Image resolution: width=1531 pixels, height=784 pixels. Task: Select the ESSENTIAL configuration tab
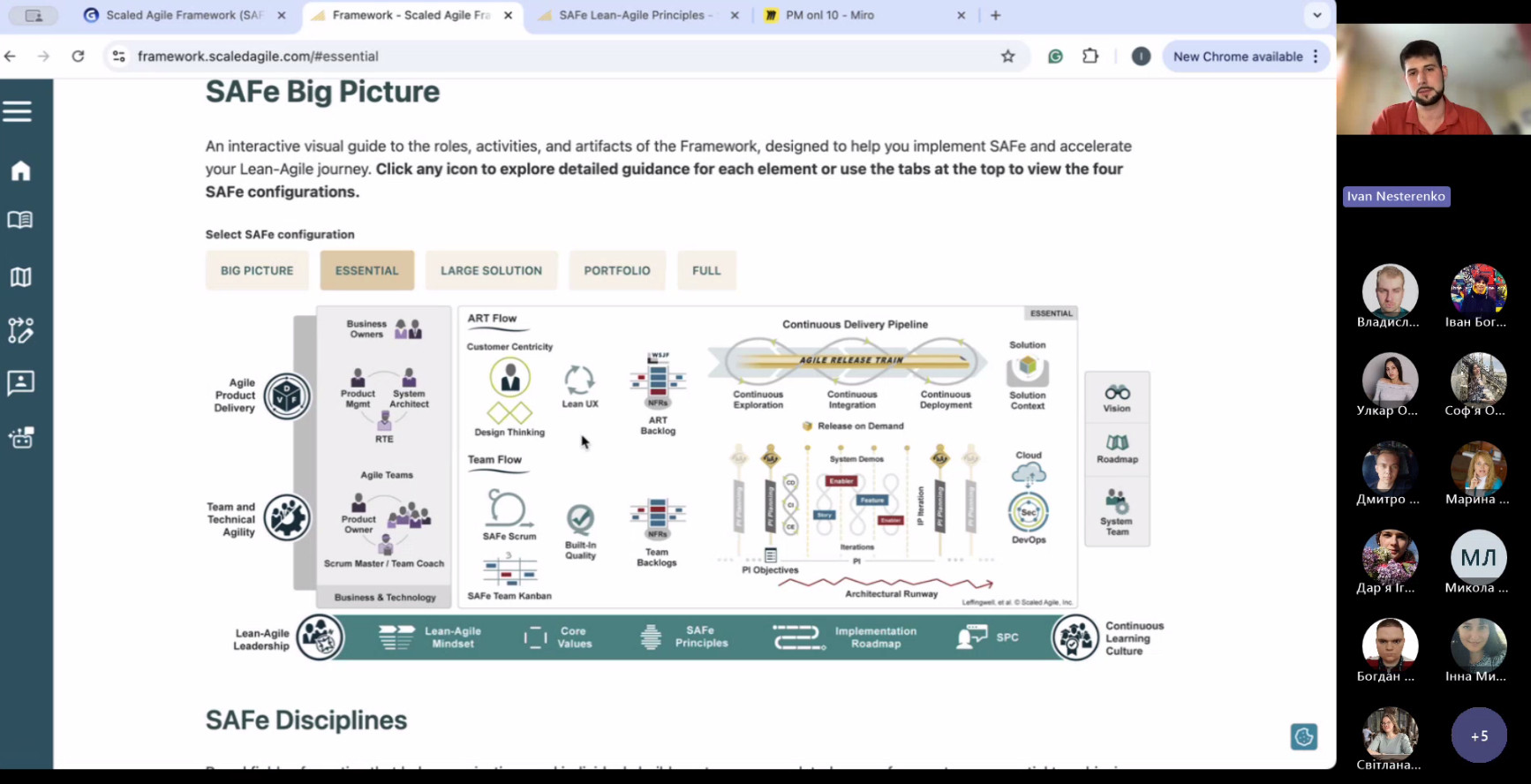tap(366, 271)
